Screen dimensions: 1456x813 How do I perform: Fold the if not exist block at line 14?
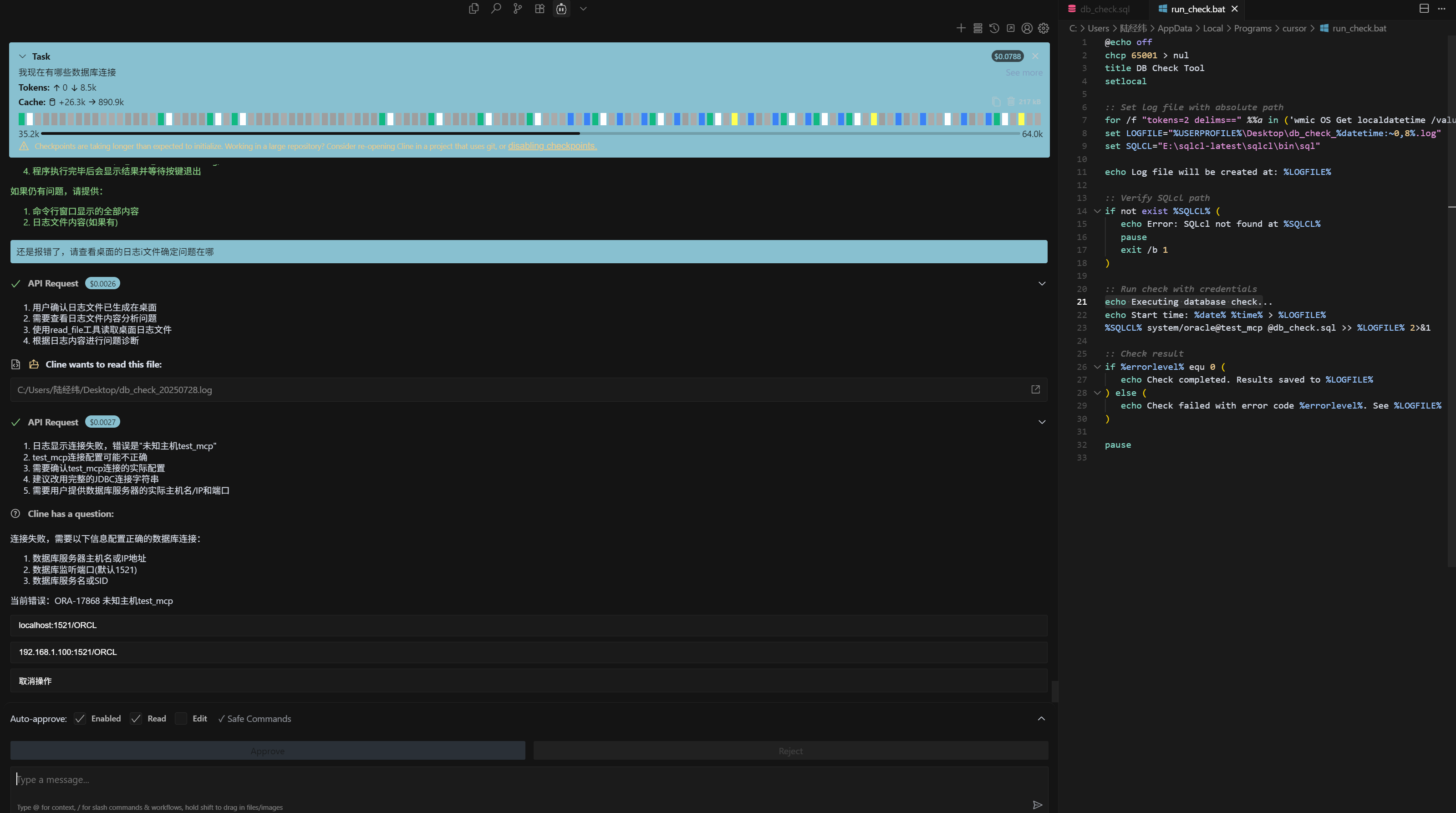(1097, 211)
